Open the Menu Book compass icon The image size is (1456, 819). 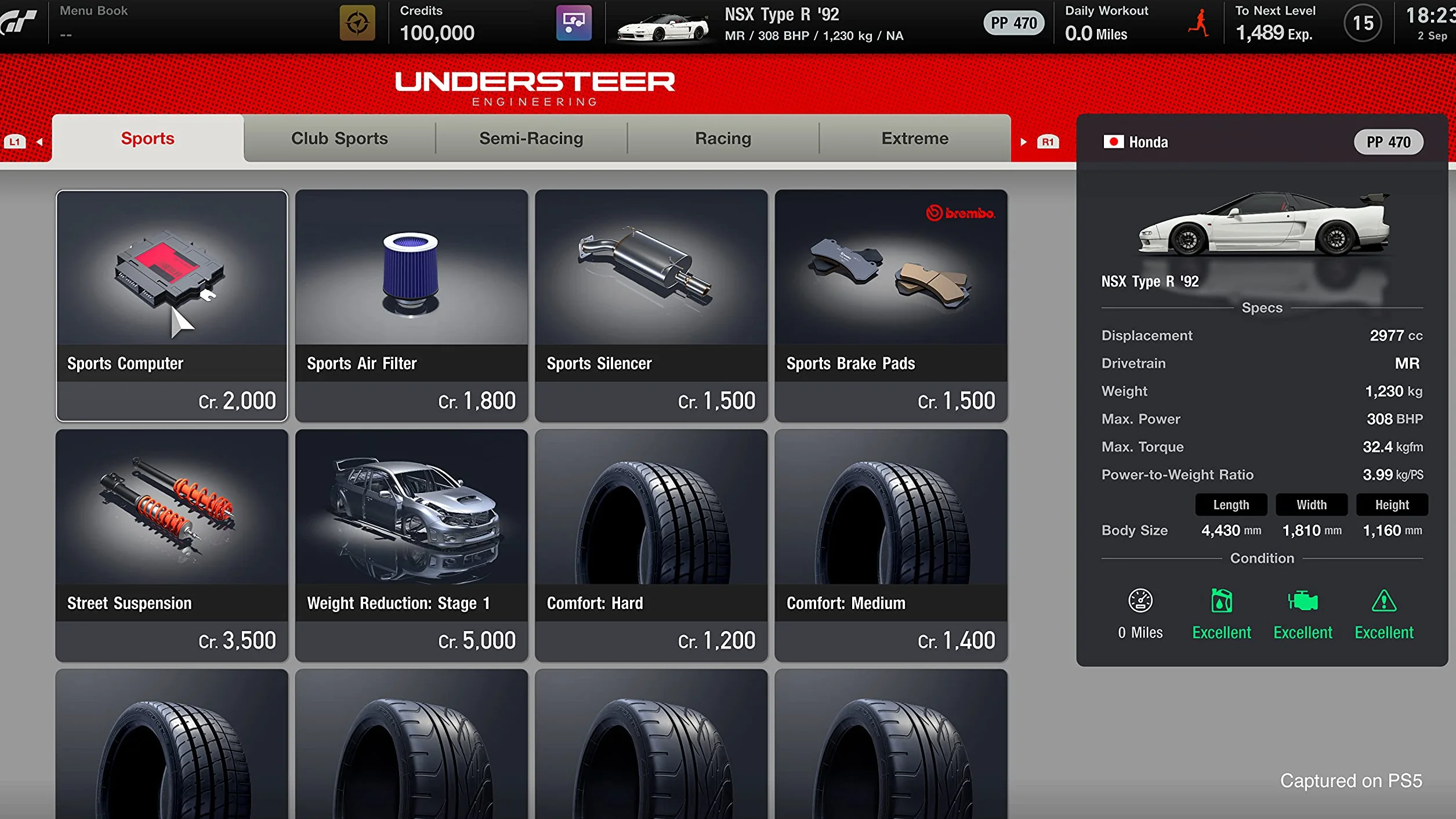357,23
